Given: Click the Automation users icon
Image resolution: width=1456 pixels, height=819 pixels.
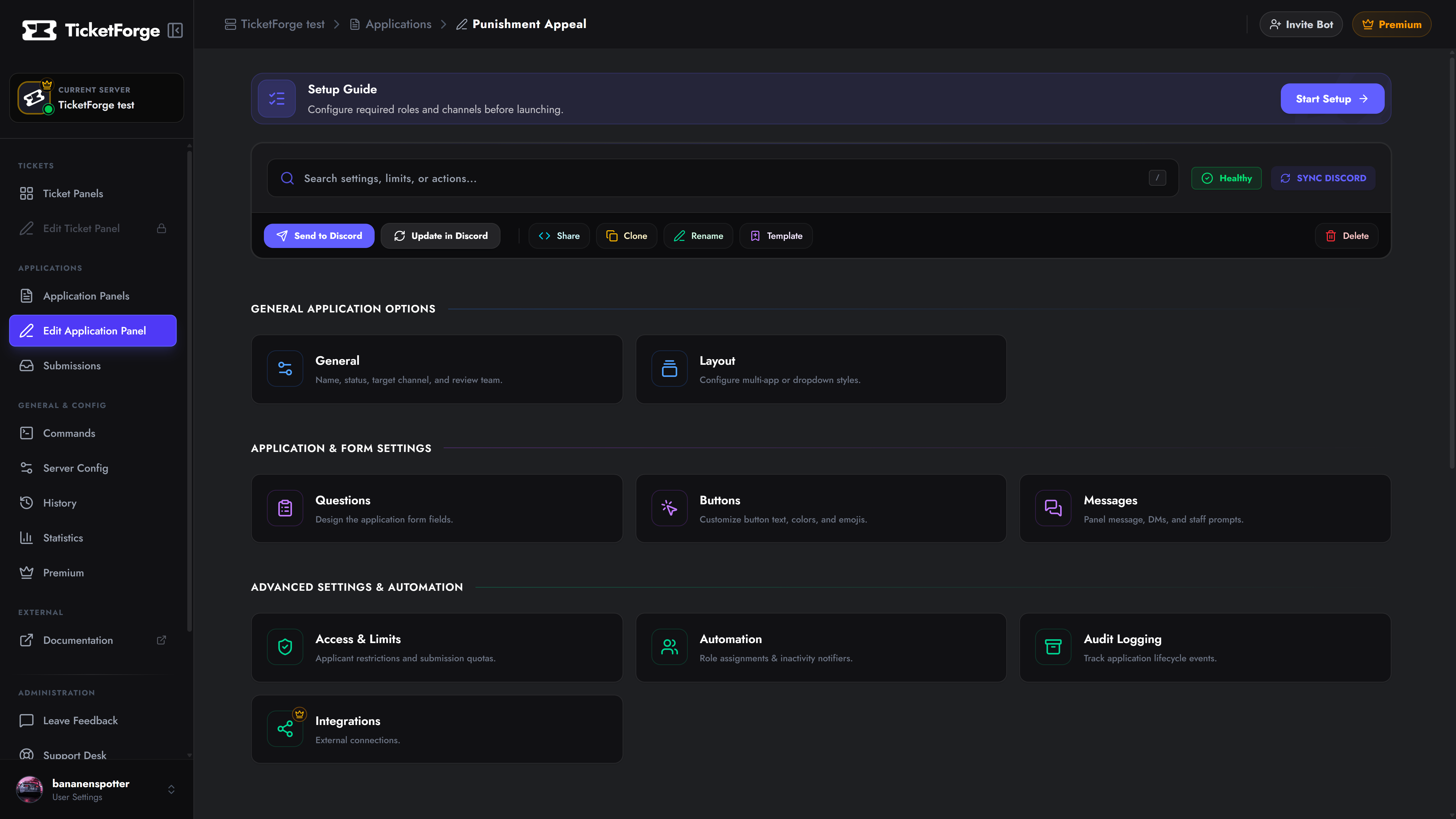Looking at the screenshot, I should (669, 647).
